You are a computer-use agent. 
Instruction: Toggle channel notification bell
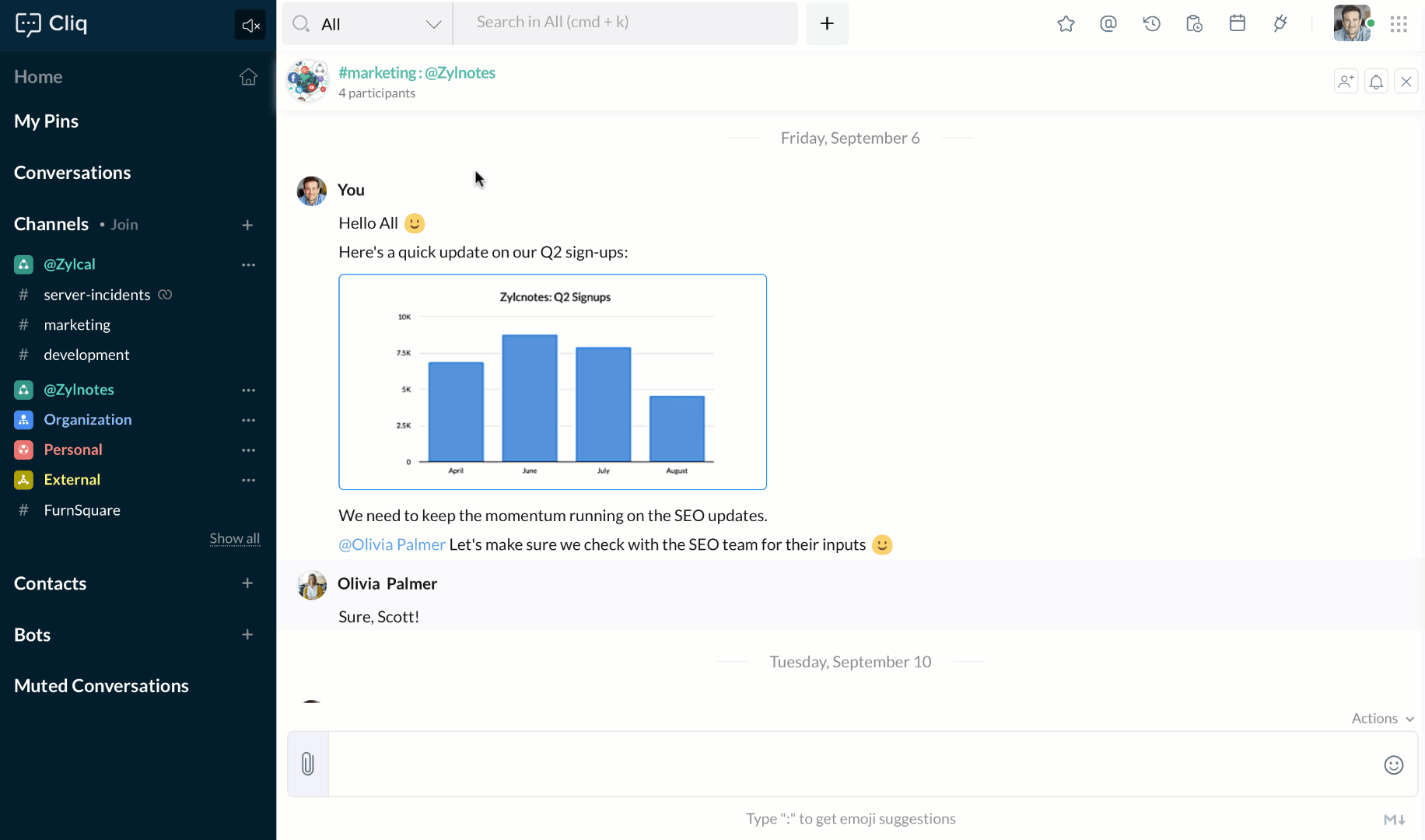(1376, 81)
